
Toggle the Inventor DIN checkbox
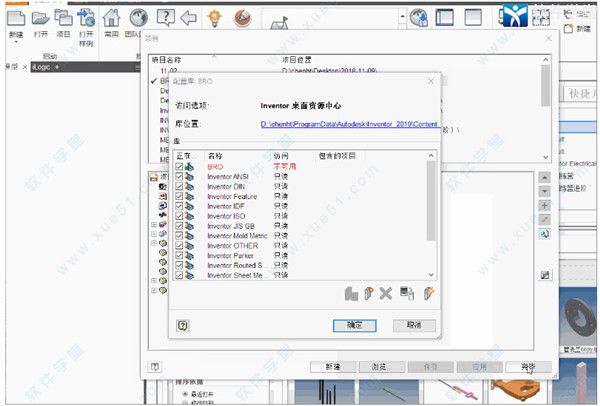tap(179, 186)
